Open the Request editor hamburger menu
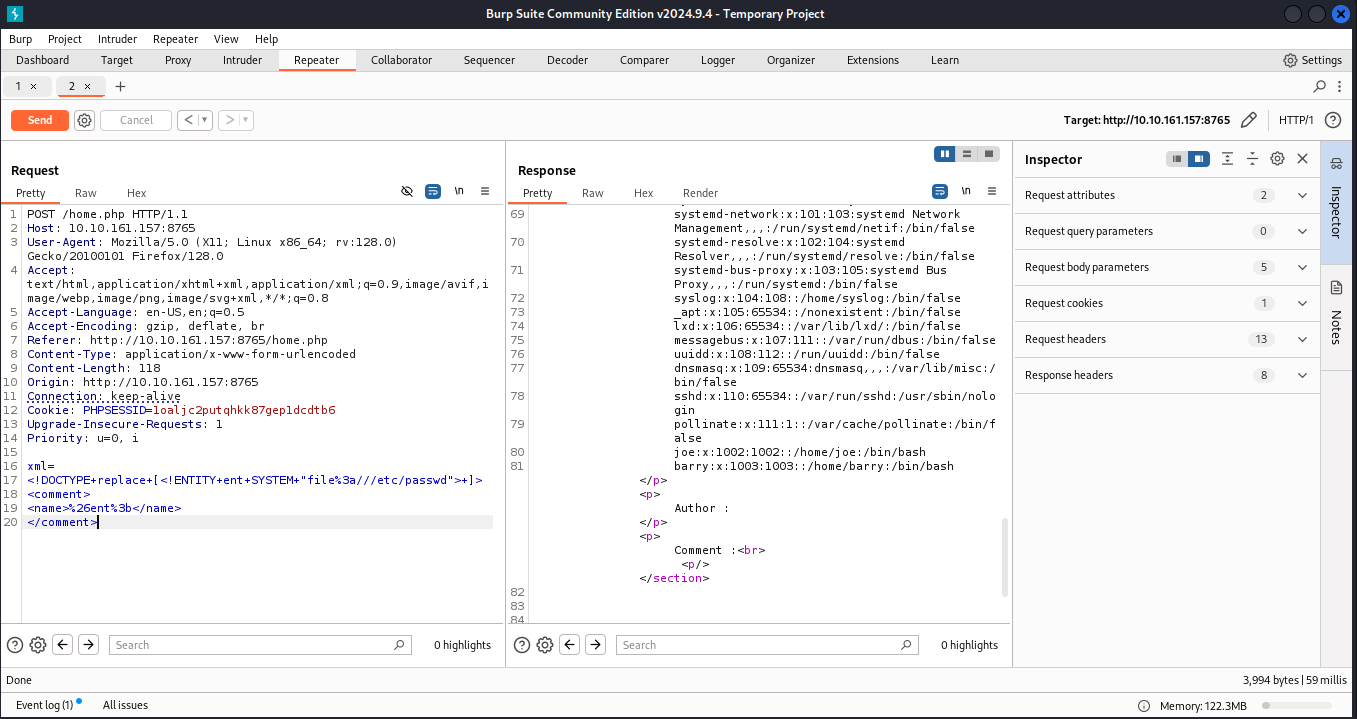Image resolution: width=1357 pixels, height=719 pixels. 485,191
